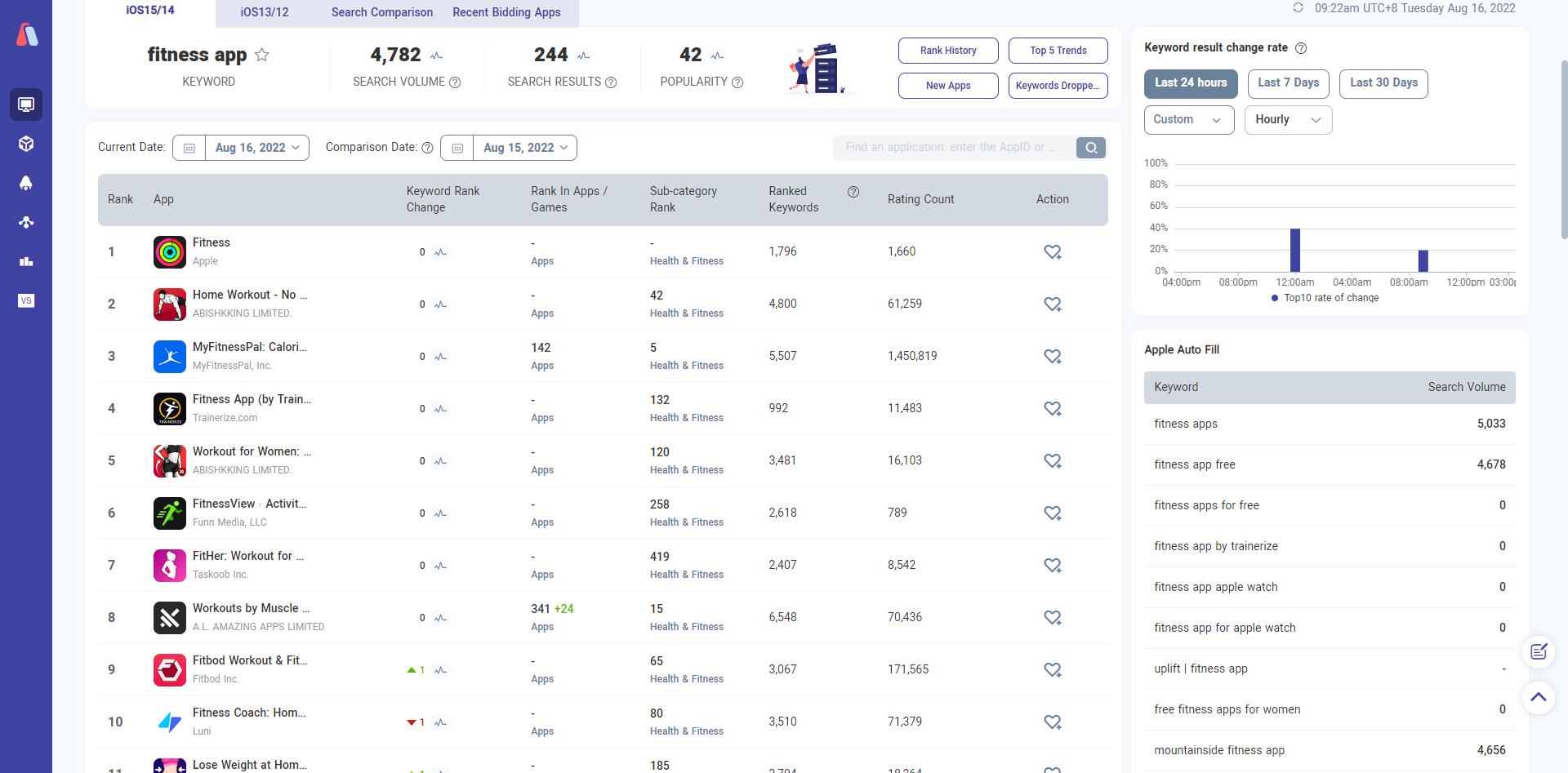Open Comparison Date Aug 15, 2022 dropdown
The image size is (1568, 773).
click(x=525, y=148)
